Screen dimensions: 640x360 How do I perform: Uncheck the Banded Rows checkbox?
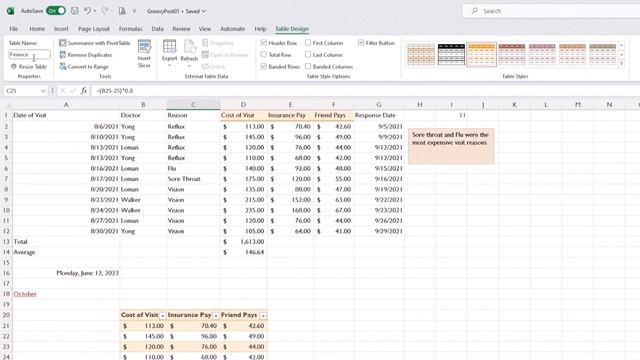tap(264, 66)
